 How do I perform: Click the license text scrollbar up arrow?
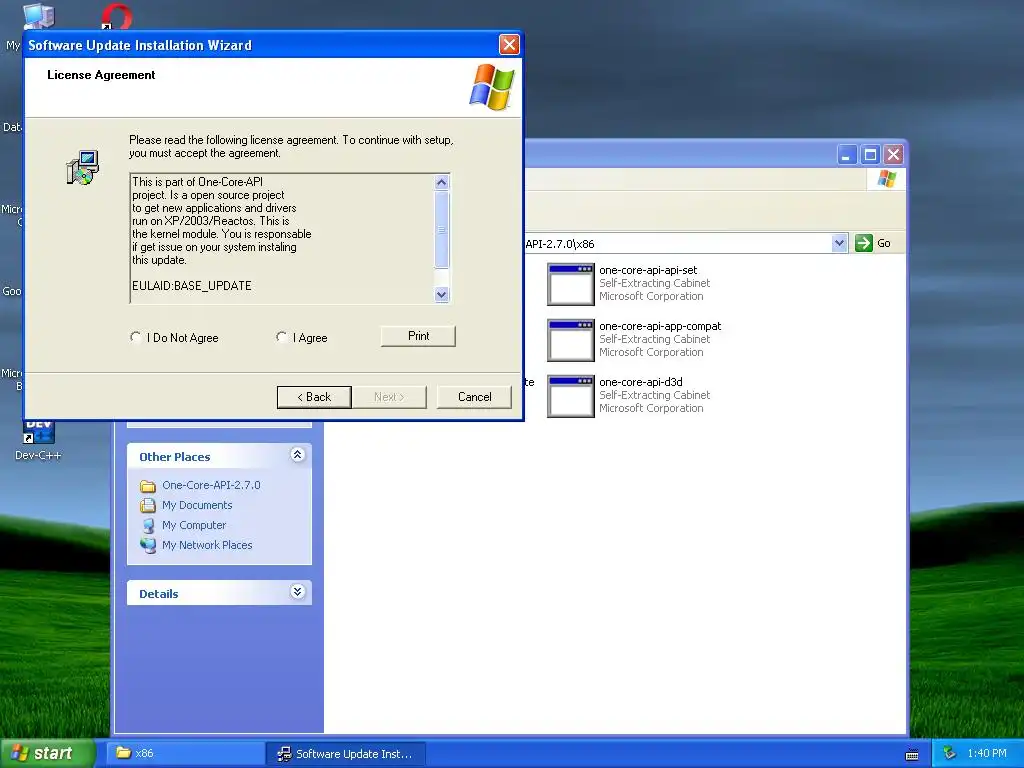441,182
